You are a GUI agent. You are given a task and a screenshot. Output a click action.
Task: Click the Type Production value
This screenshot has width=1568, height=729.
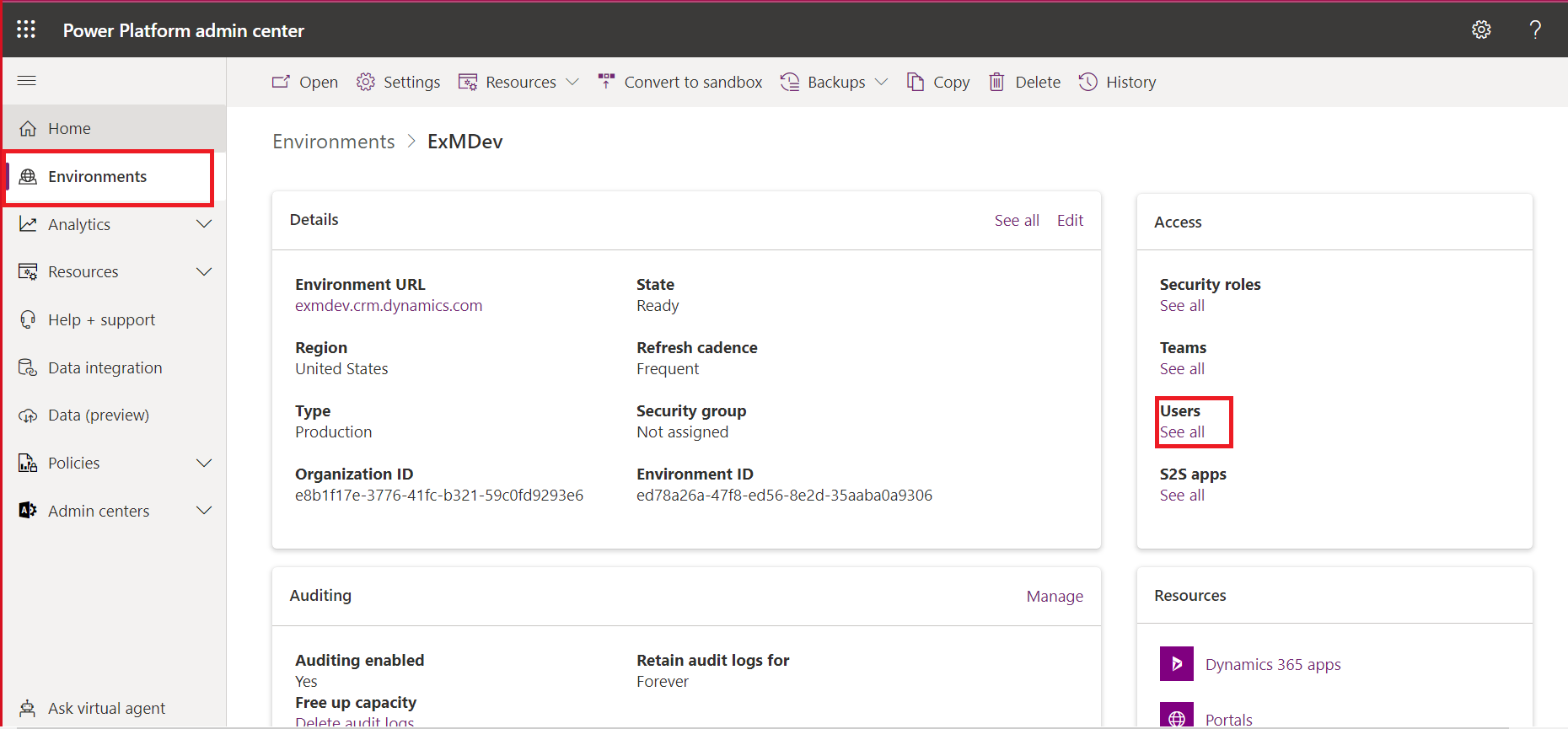coord(333,432)
